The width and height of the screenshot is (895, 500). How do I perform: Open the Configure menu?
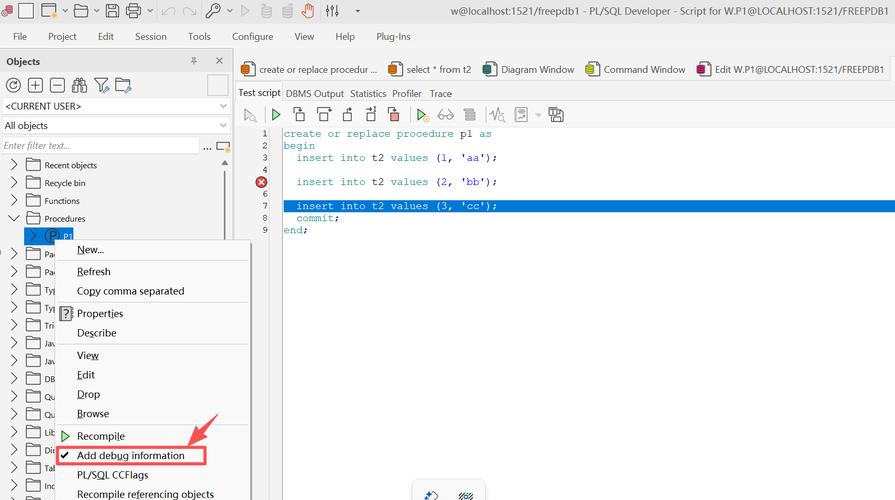[x=252, y=37]
